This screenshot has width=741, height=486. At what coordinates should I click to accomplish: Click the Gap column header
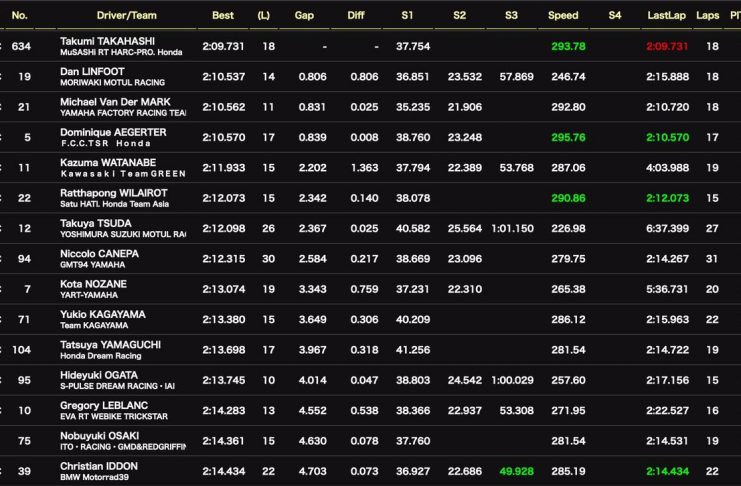click(304, 16)
